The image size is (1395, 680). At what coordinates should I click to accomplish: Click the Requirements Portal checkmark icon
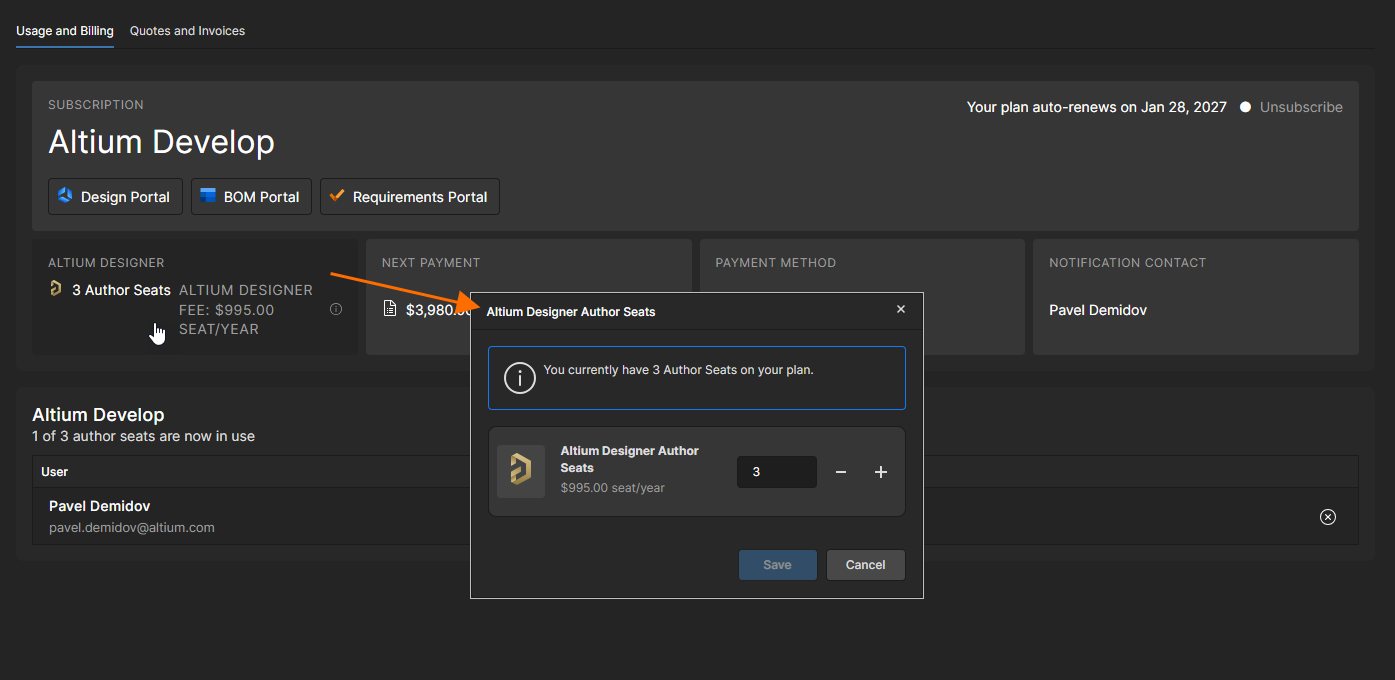337,196
